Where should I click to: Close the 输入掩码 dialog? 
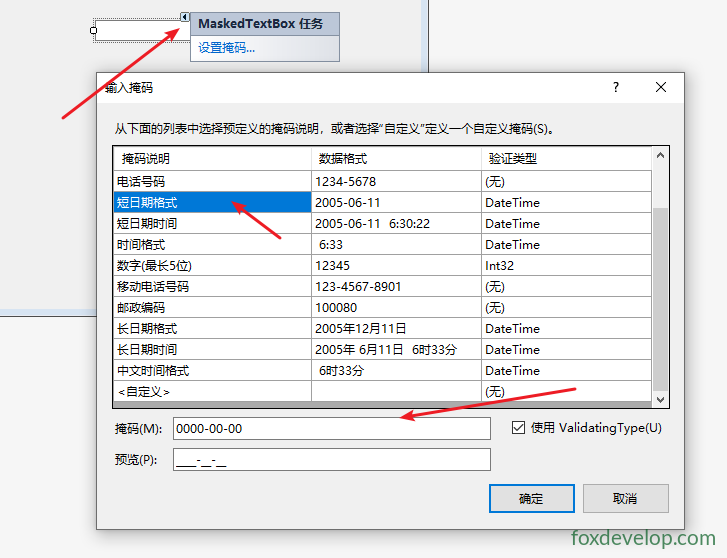661,87
